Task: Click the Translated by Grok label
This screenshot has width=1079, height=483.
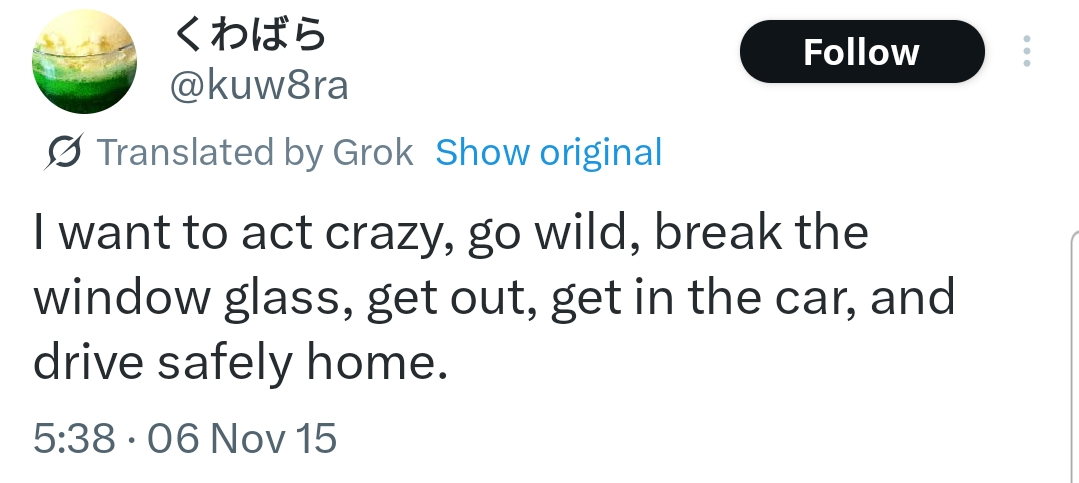Action: (255, 152)
